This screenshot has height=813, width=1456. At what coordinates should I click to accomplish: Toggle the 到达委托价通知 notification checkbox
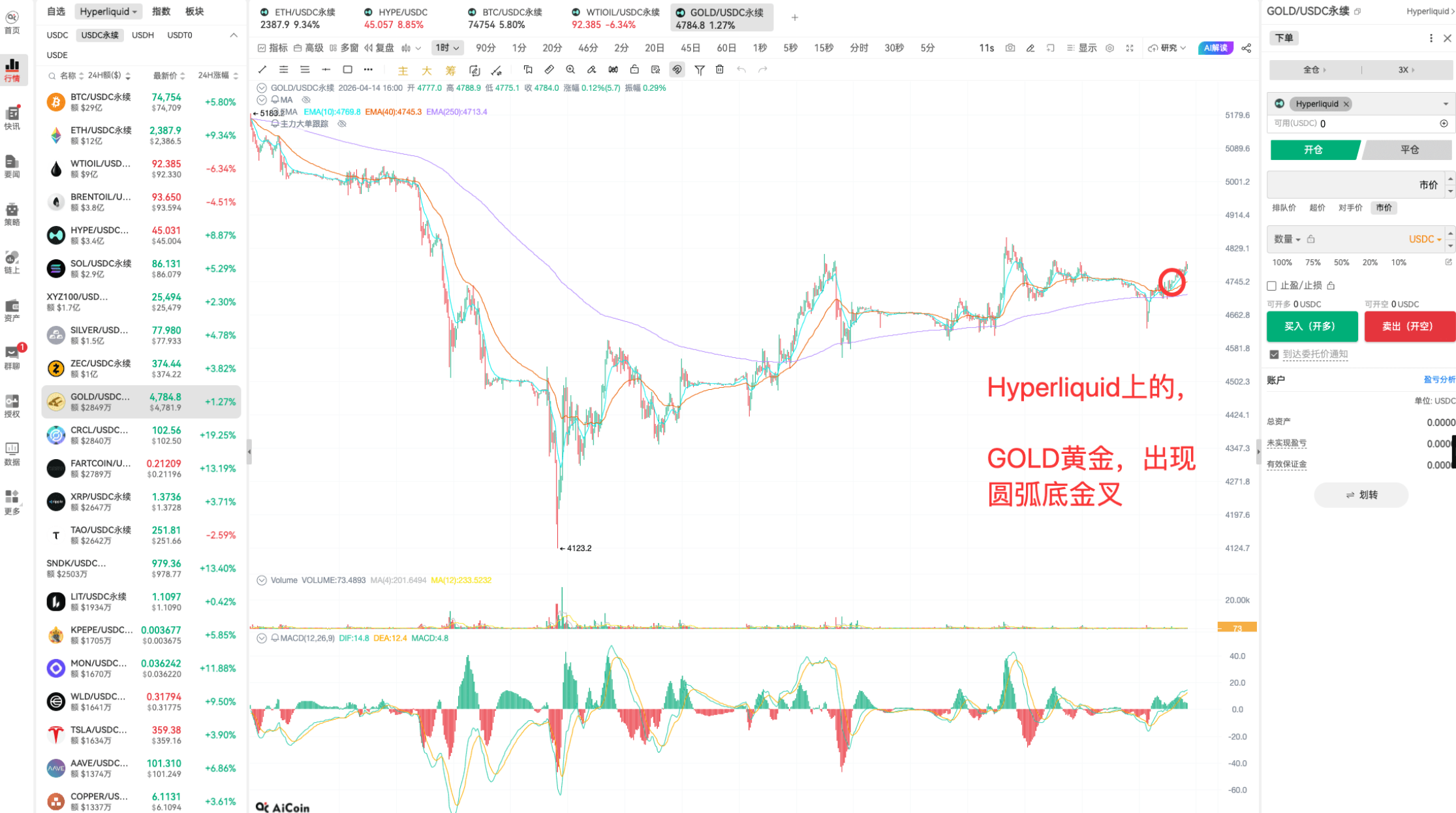coord(1274,354)
